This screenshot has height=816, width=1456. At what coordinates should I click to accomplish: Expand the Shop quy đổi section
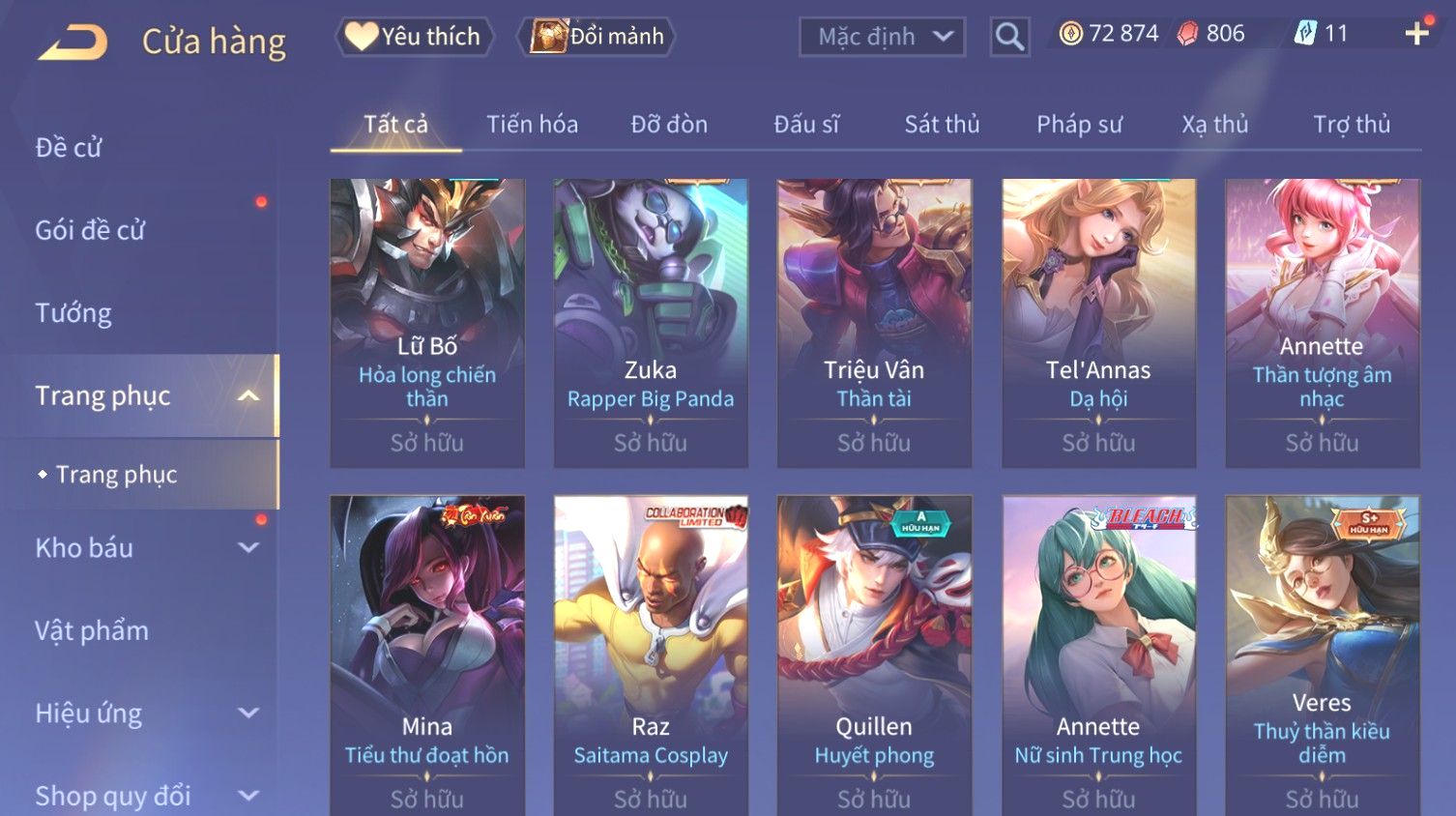click(248, 796)
